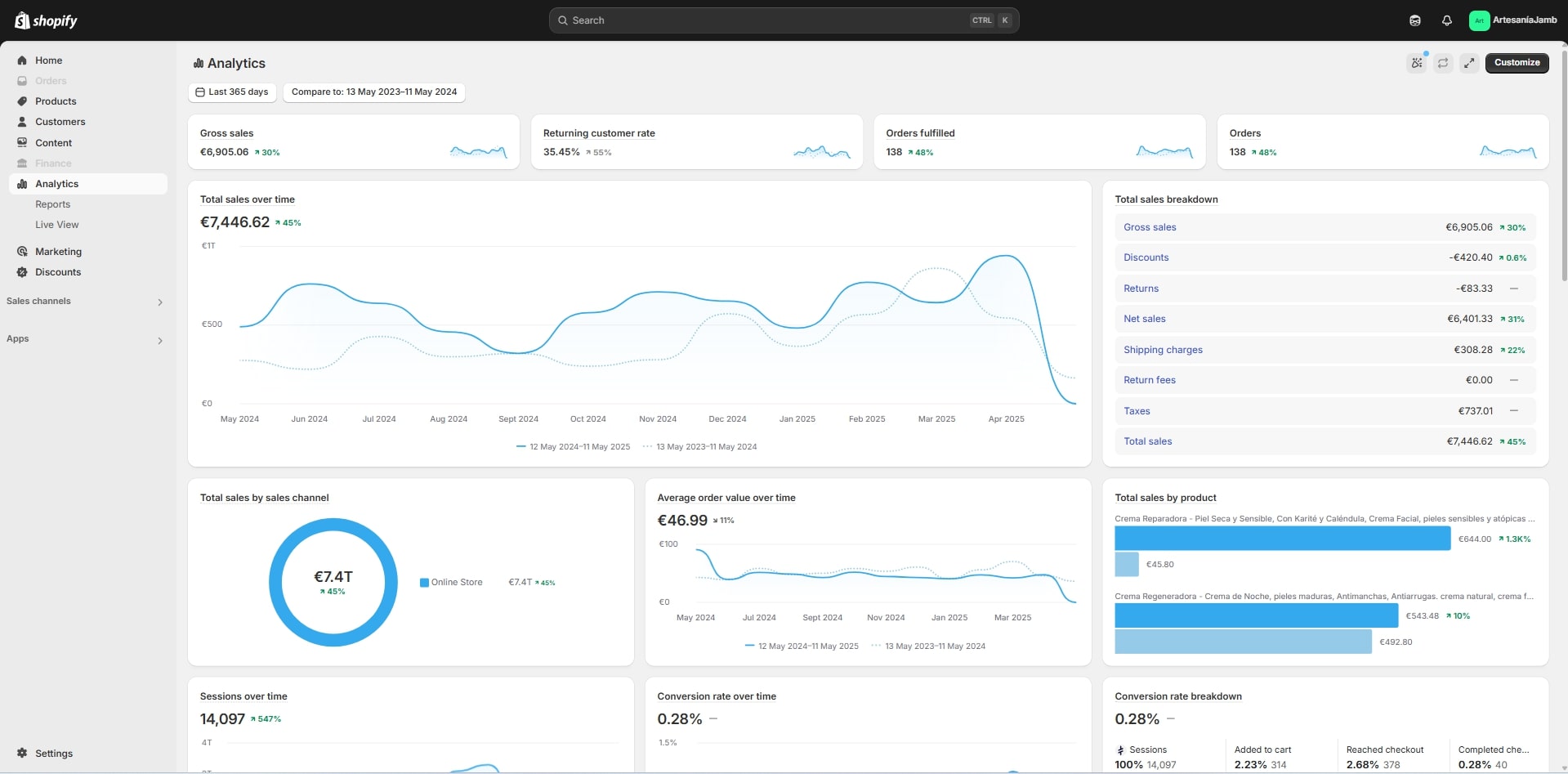This screenshot has width=1568, height=774.
Task: Open the Last 365 days date picker
Action: coord(232,92)
